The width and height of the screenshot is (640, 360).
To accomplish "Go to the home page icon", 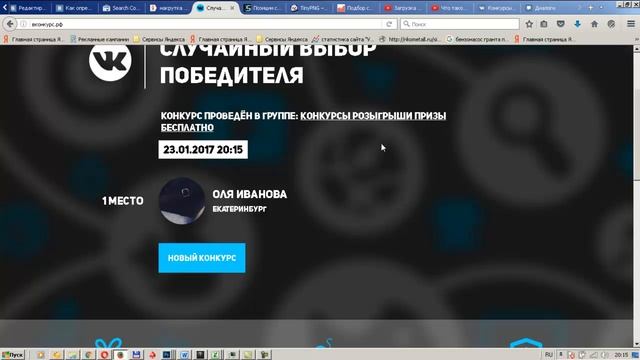I will click(x=594, y=24).
